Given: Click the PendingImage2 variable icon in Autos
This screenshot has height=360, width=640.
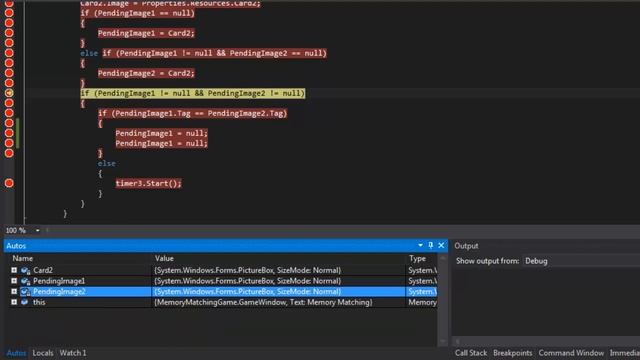Looking at the screenshot, I should pos(25,291).
